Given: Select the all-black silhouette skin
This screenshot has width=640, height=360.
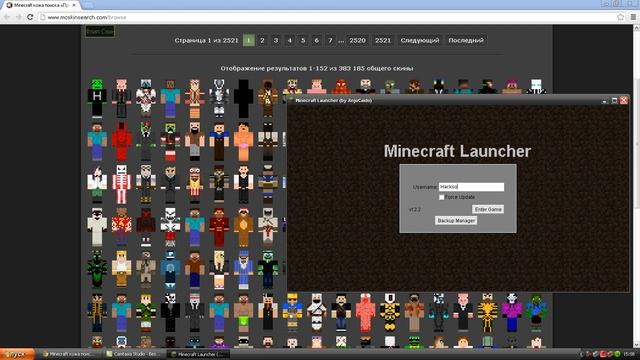Looking at the screenshot, I should click(x=243, y=98).
